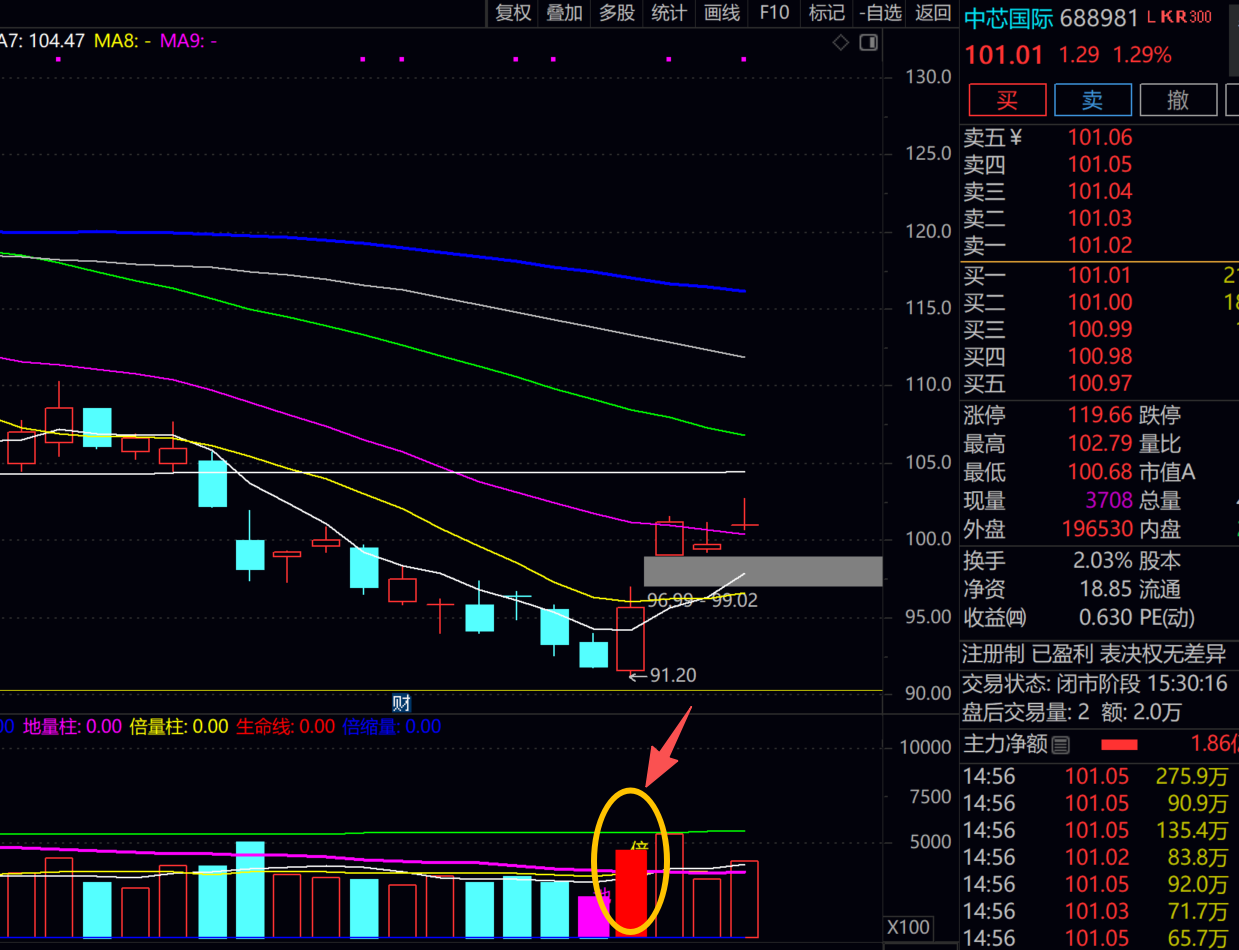Click the ¥ symbol next to 卖五

tap(1016, 138)
